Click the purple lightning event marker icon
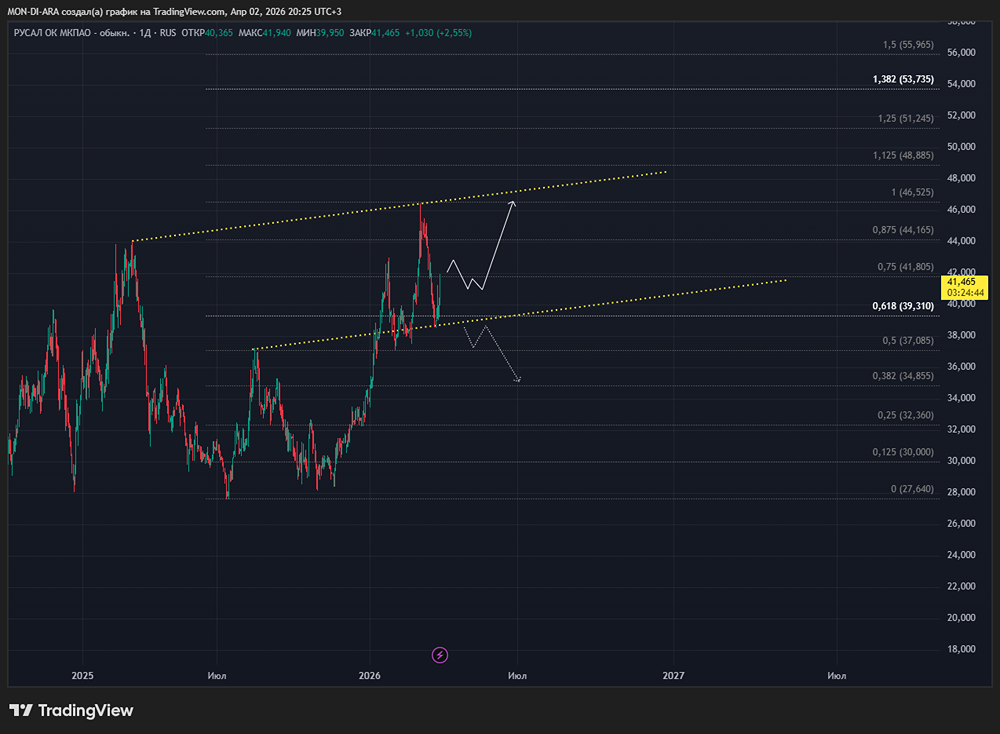 tap(439, 655)
